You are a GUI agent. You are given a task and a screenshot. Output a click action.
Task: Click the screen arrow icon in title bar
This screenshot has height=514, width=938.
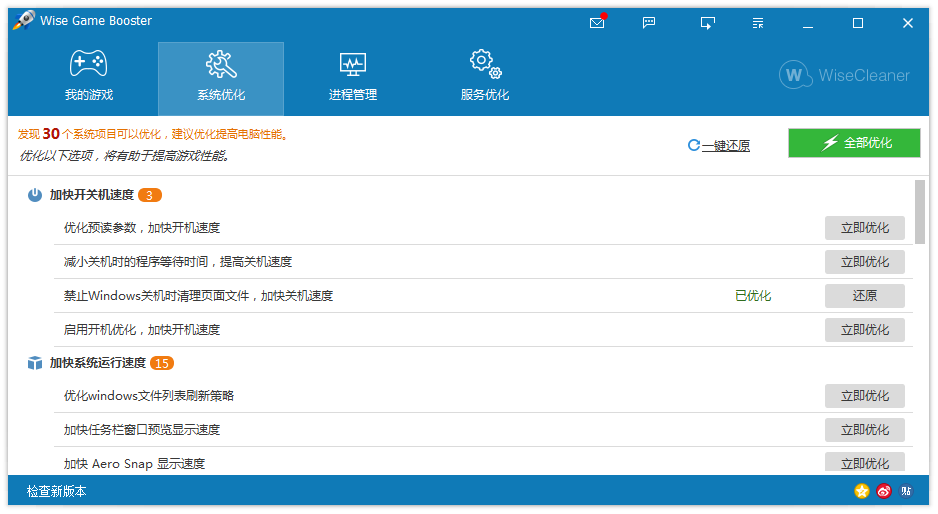708,23
